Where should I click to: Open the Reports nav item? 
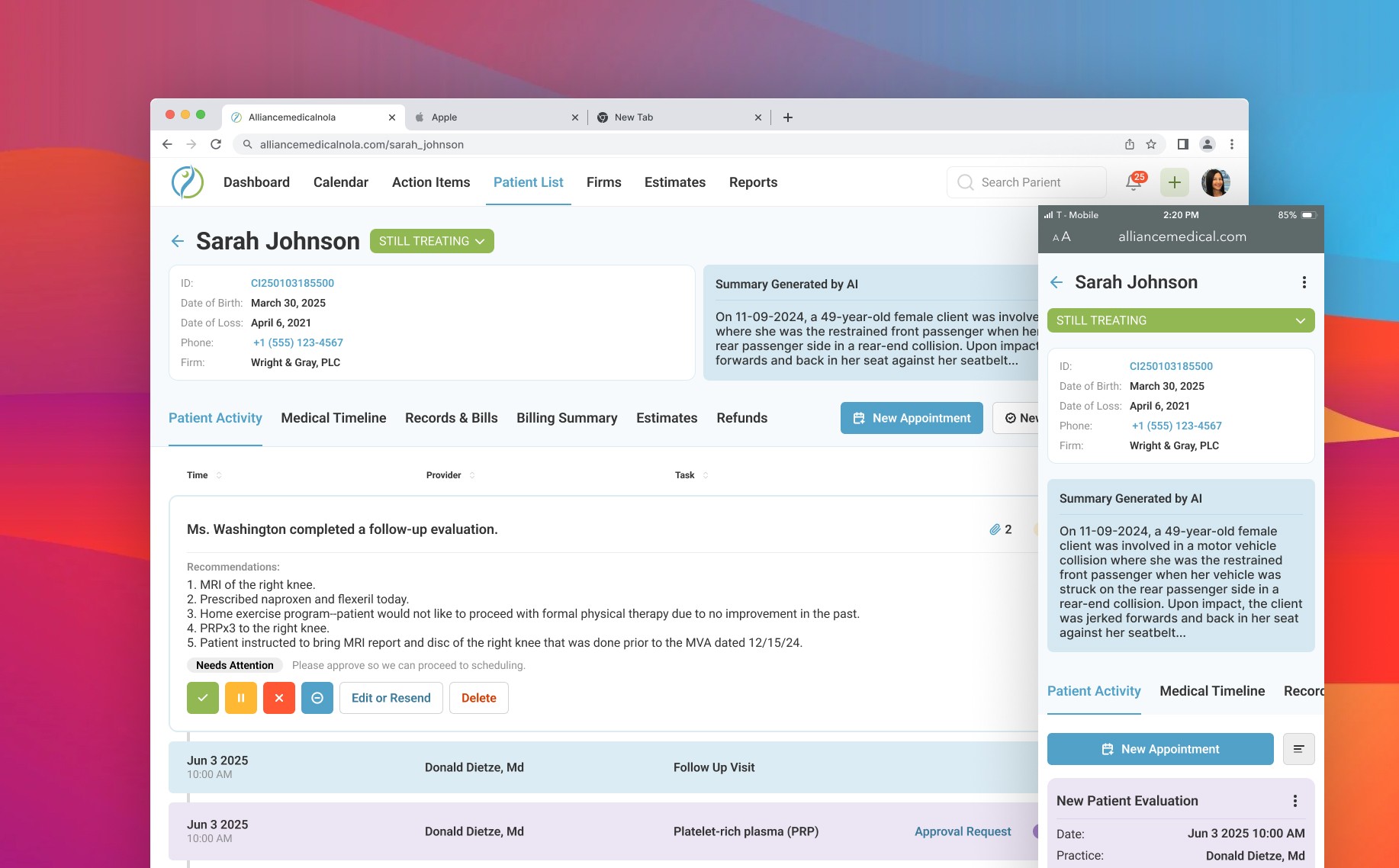coord(754,182)
